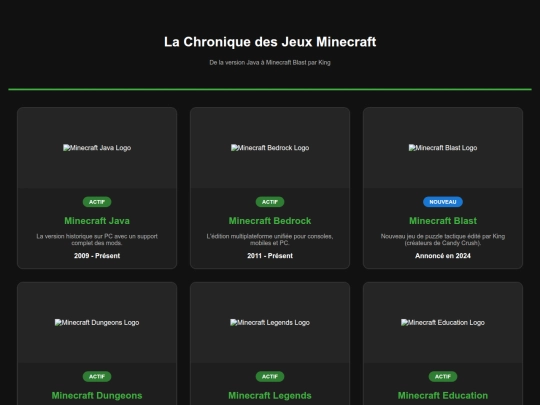540x405 pixels.
Task: Click the Minecraft Blast Logo image
Action: point(443,148)
